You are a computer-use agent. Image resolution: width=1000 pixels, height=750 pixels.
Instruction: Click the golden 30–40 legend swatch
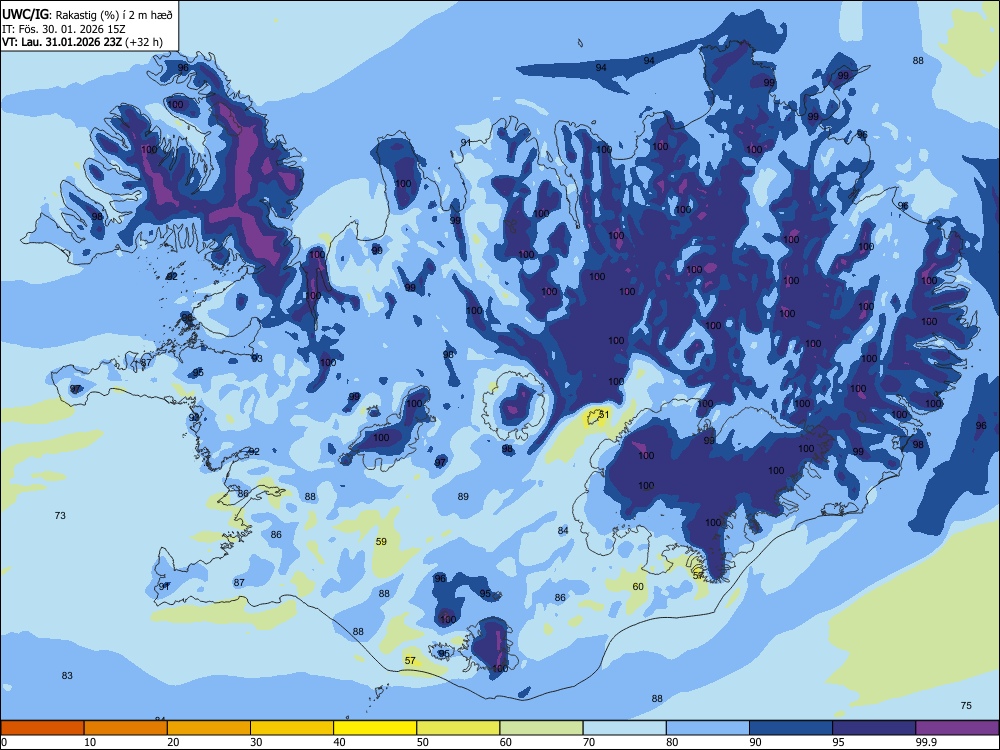click(292, 728)
